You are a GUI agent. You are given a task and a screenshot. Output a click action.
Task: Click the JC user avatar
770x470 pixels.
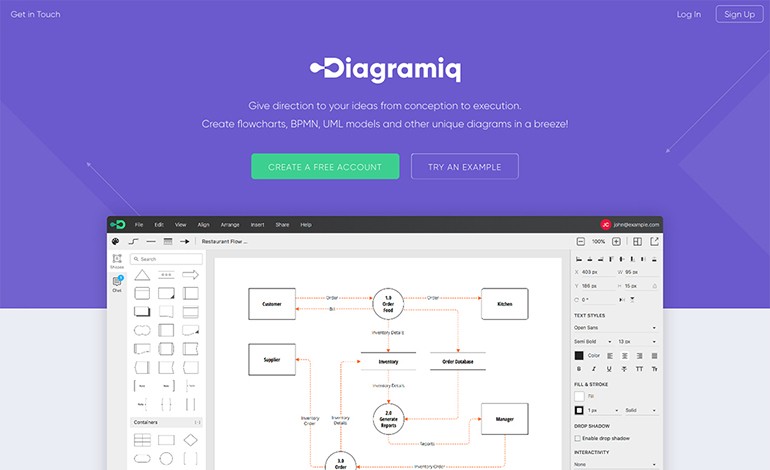pyautogui.click(x=605, y=224)
